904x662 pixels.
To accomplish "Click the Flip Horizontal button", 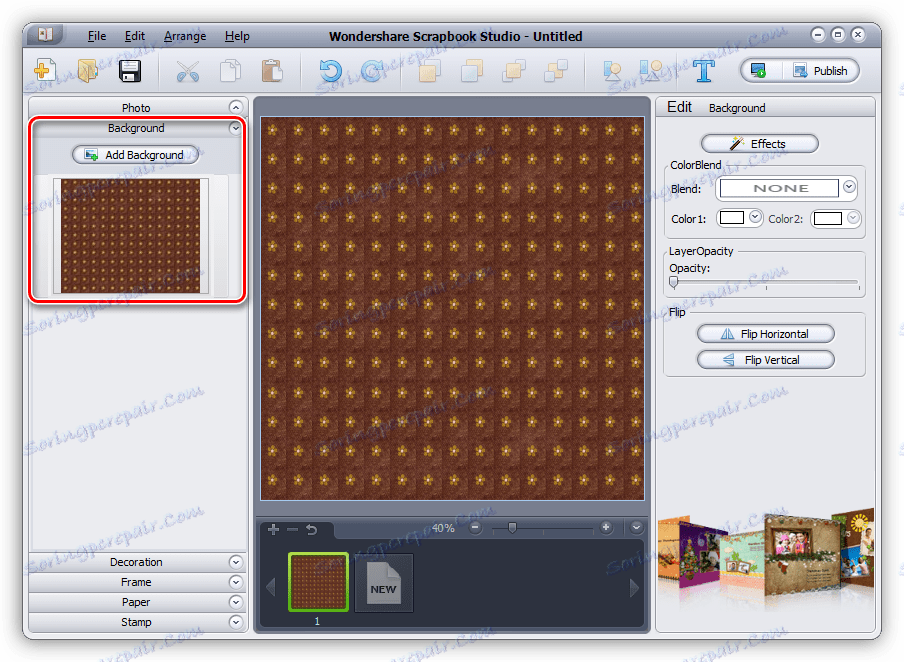I will click(766, 334).
